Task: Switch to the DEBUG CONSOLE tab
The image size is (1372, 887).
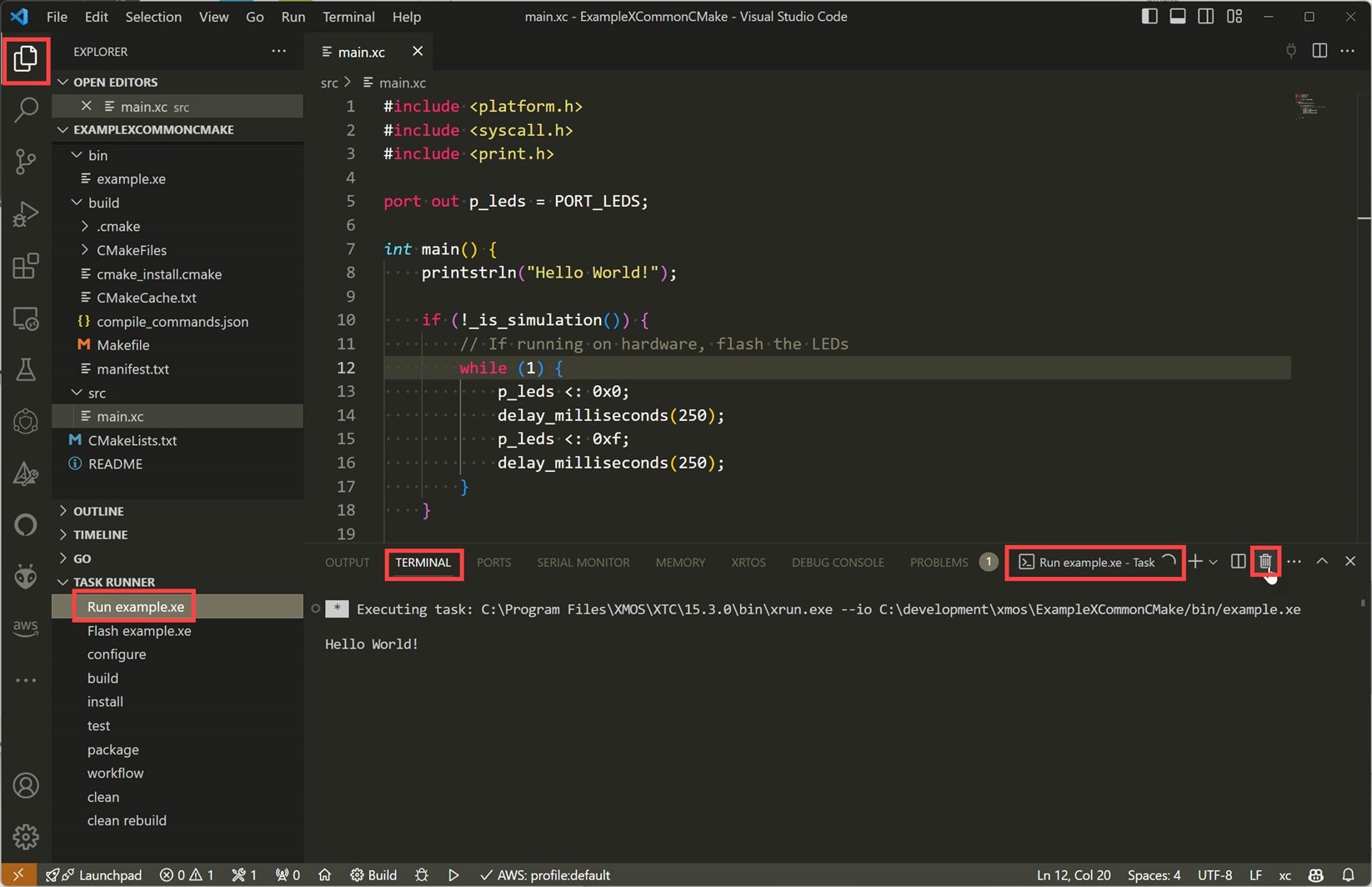Action: click(x=838, y=563)
